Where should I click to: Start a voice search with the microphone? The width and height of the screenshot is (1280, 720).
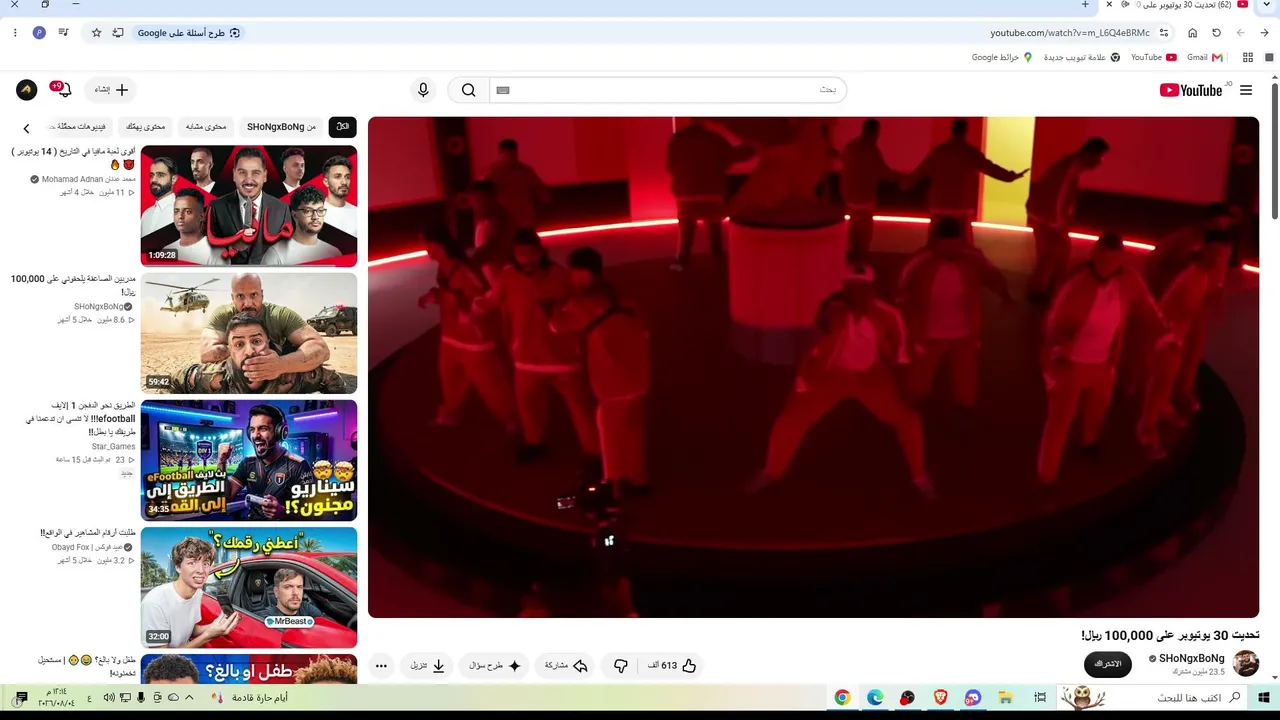(x=423, y=90)
